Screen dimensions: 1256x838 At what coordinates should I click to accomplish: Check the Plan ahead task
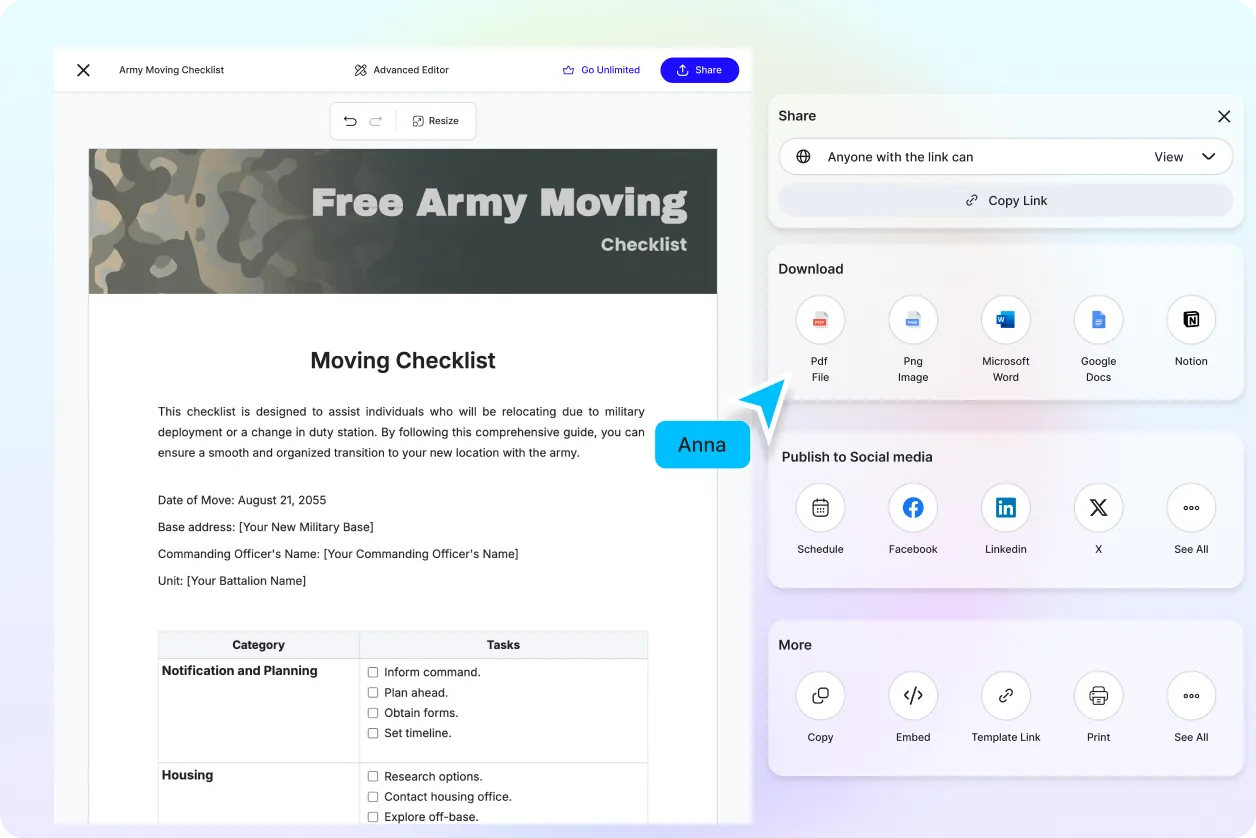point(373,692)
